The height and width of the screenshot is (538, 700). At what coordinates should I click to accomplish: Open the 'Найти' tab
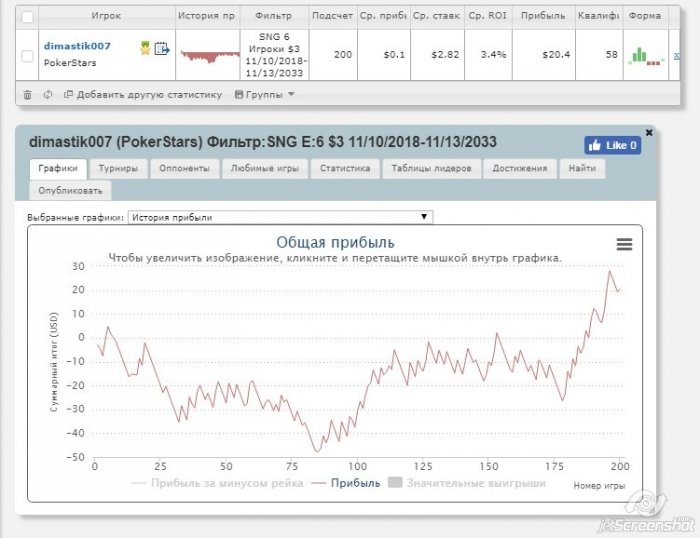pos(582,169)
